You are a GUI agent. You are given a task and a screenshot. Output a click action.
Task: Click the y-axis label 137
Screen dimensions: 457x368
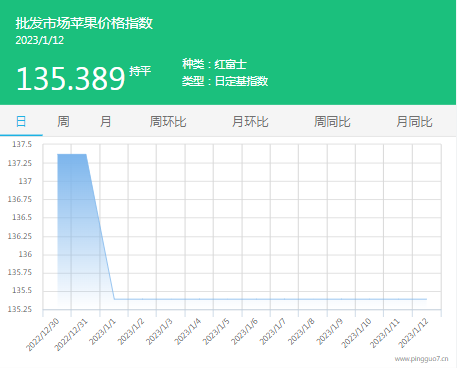(x=25, y=181)
